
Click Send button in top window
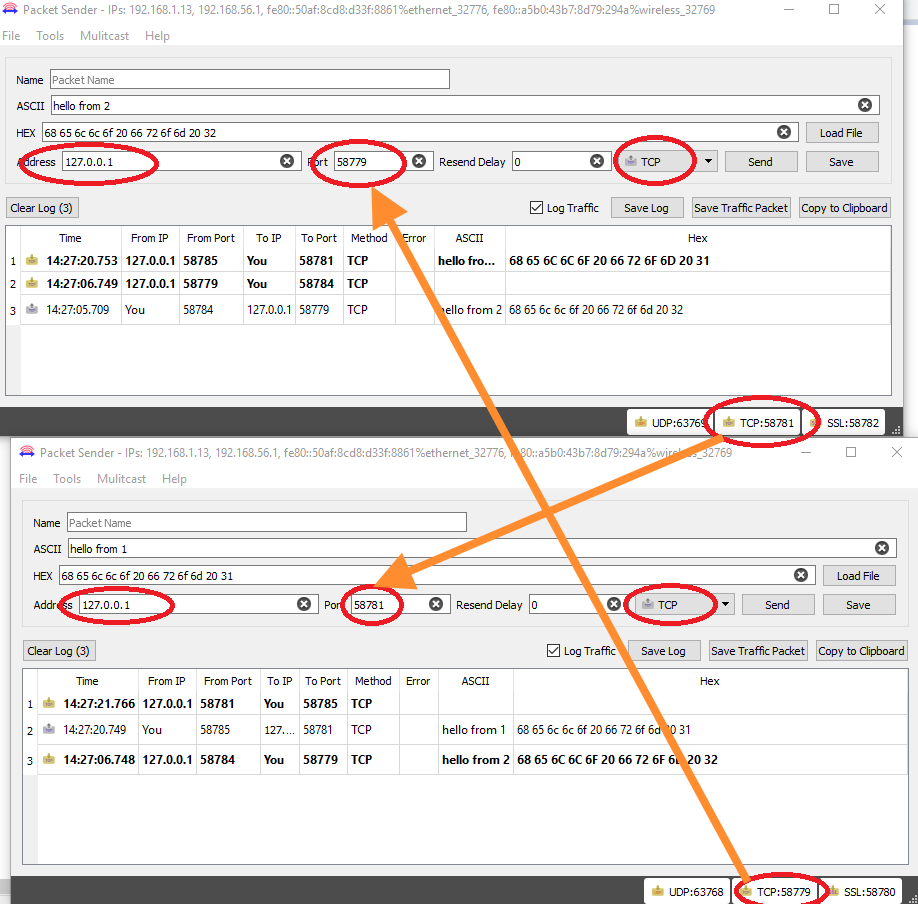761,162
